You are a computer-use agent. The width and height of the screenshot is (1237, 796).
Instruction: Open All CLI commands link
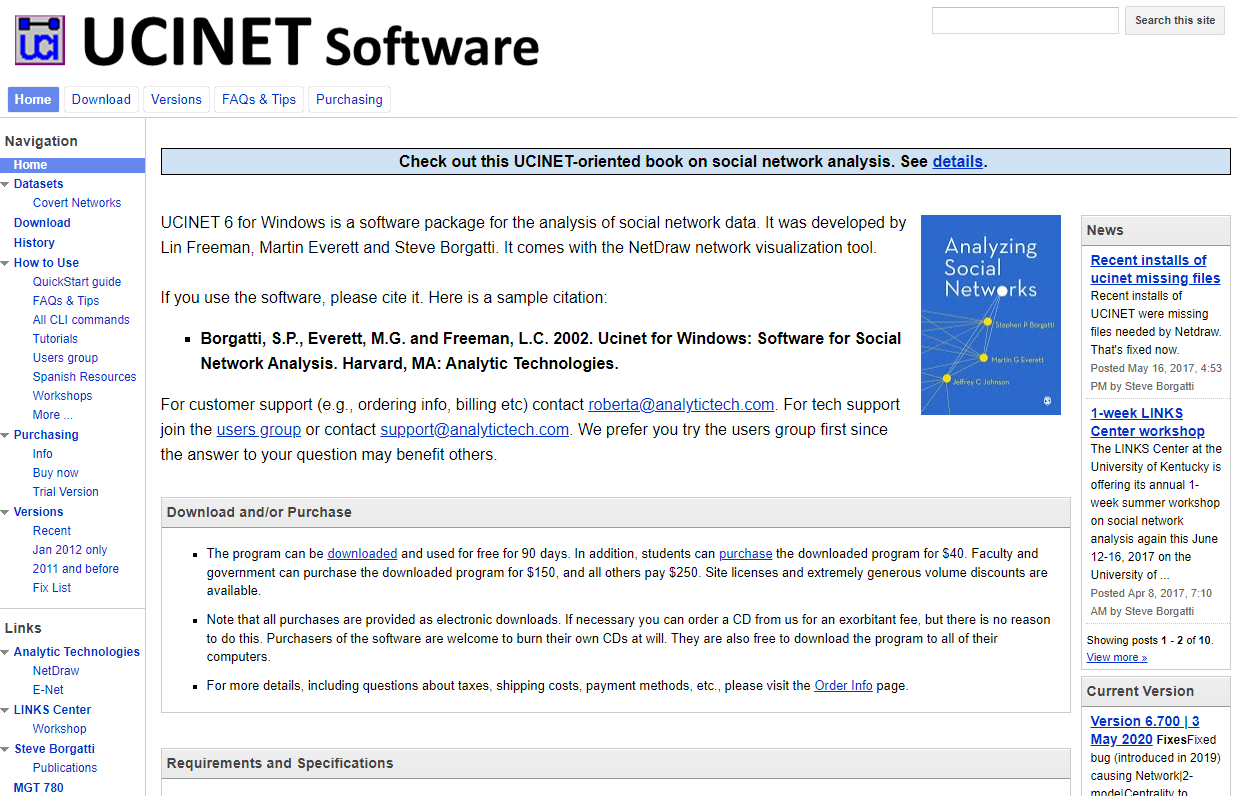pyautogui.click(x=81, y=320)
